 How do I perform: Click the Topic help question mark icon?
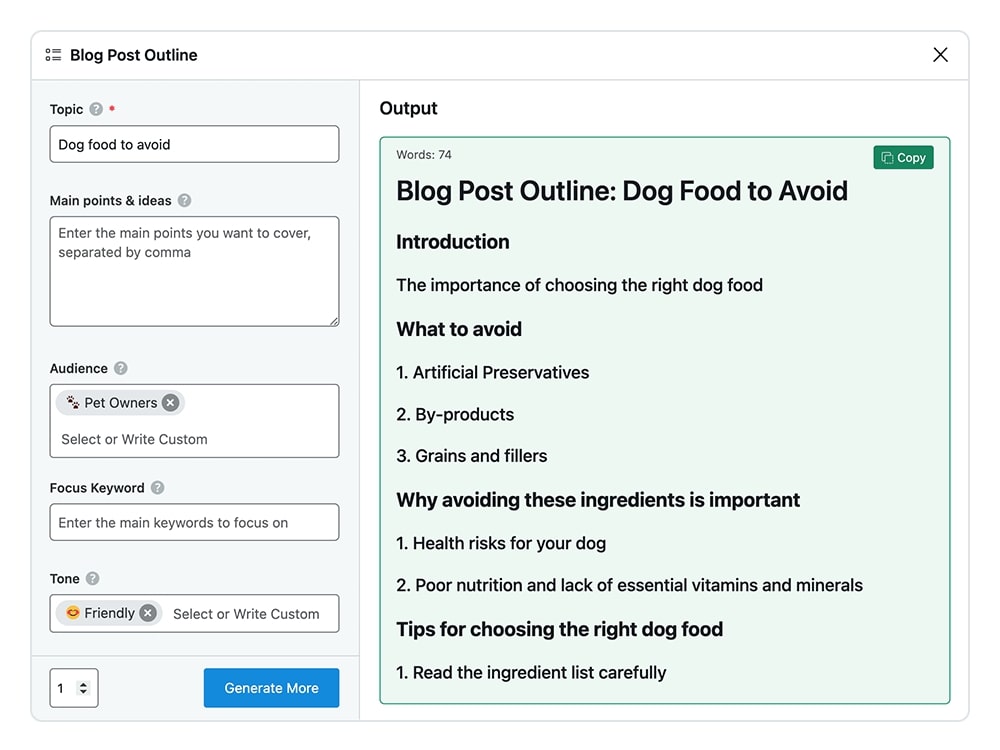96,109
